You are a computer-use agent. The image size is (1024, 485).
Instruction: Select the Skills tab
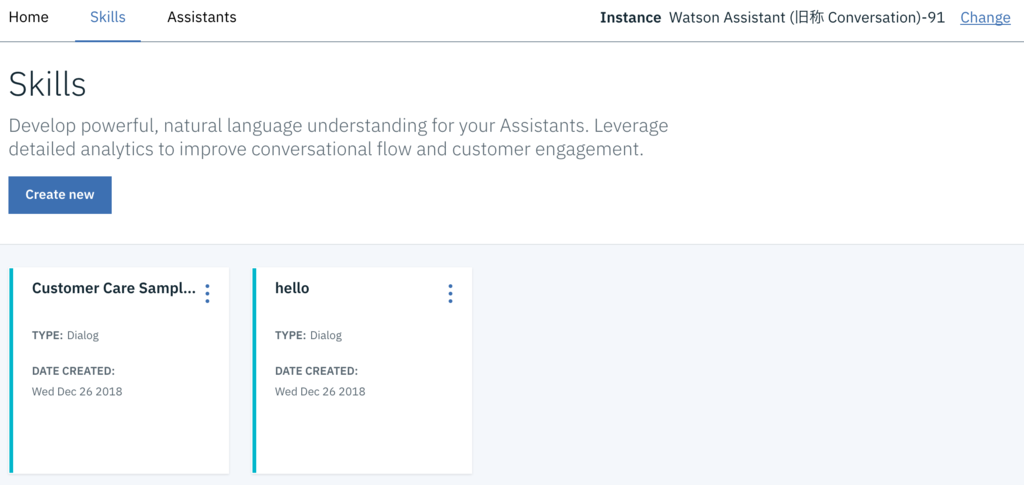(107, 17)
